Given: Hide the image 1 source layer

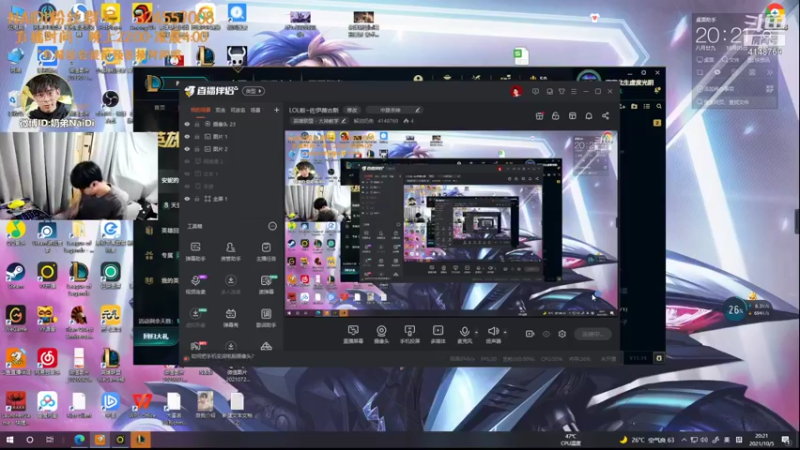Looking at the screenshot, I should coord(187,137).
